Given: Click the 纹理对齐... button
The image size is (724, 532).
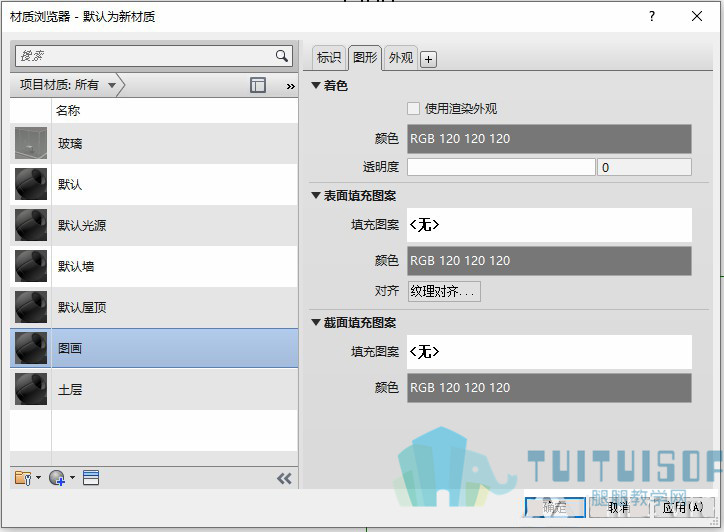Looking at the screenshot, I should pos(444,291).
